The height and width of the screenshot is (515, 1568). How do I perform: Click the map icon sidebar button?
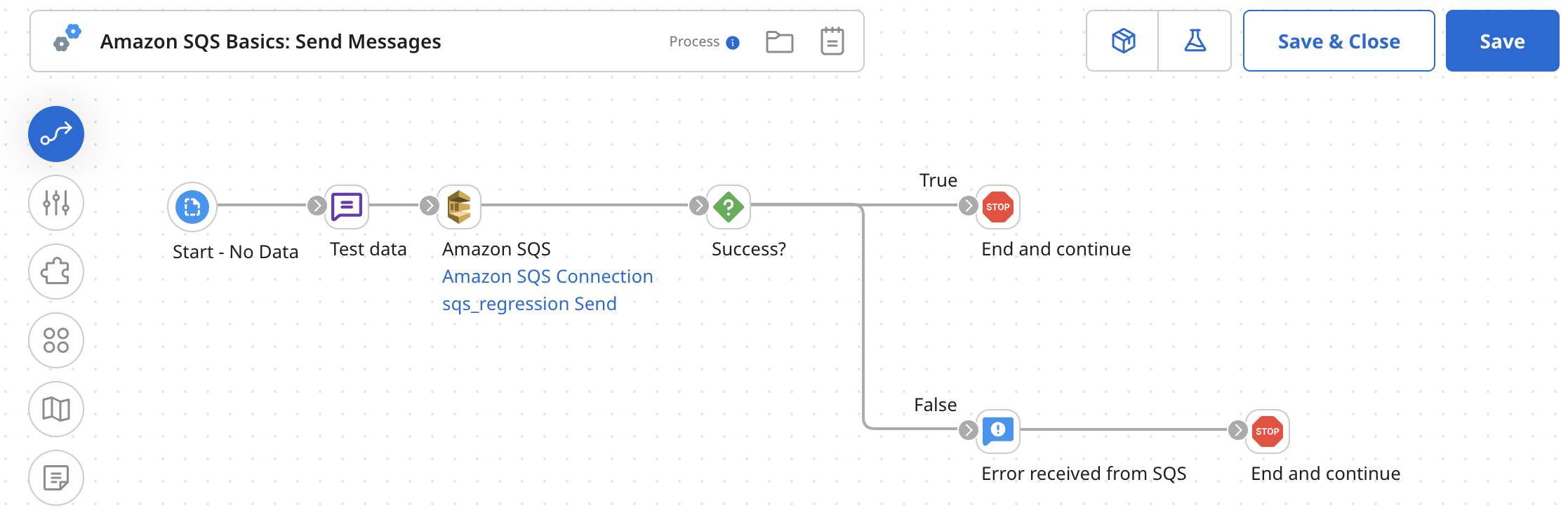[x=56, y=409]
